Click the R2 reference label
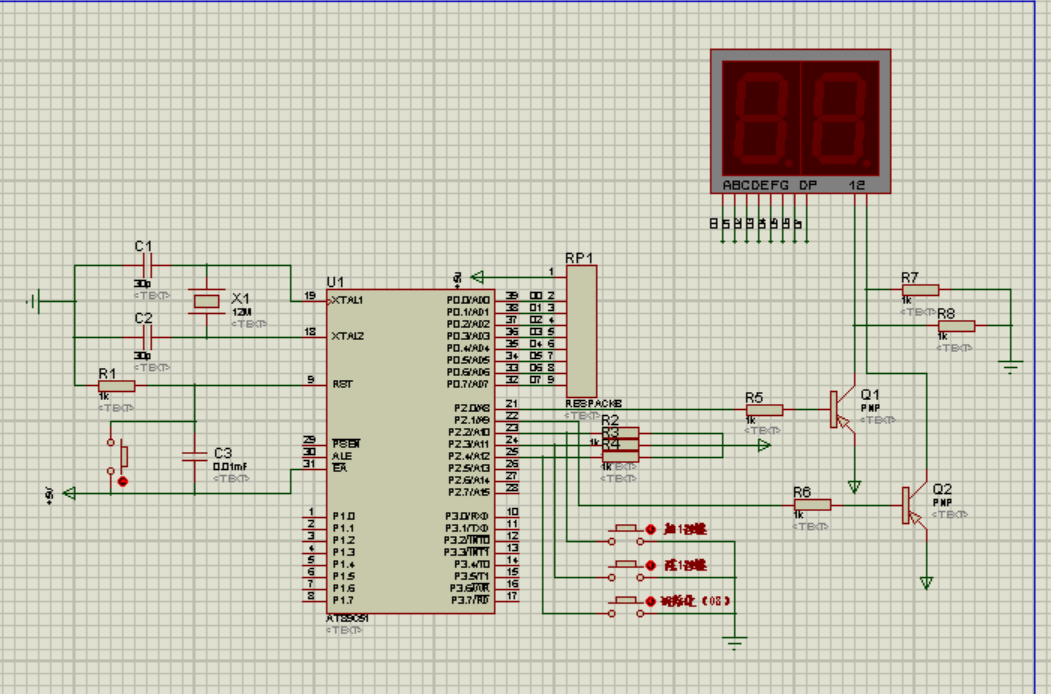Image resolution: width=1051 pixels, height=694 pixels. coord(610,420)
